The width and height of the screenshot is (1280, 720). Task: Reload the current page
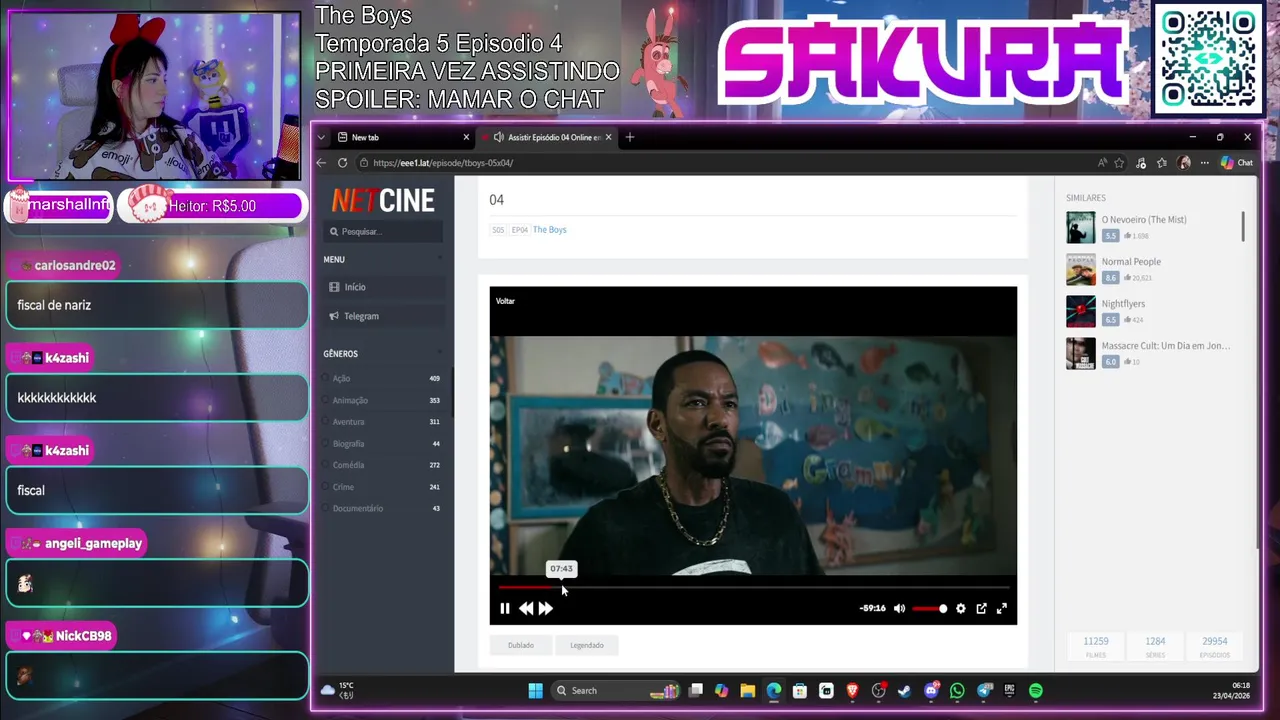tap(342, 163)
